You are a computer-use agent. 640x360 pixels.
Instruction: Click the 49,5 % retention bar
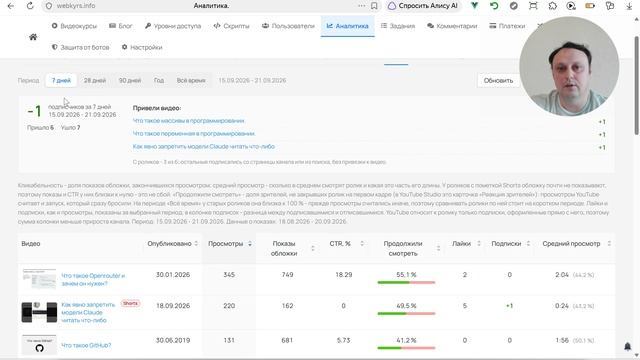tap(406, 313)
